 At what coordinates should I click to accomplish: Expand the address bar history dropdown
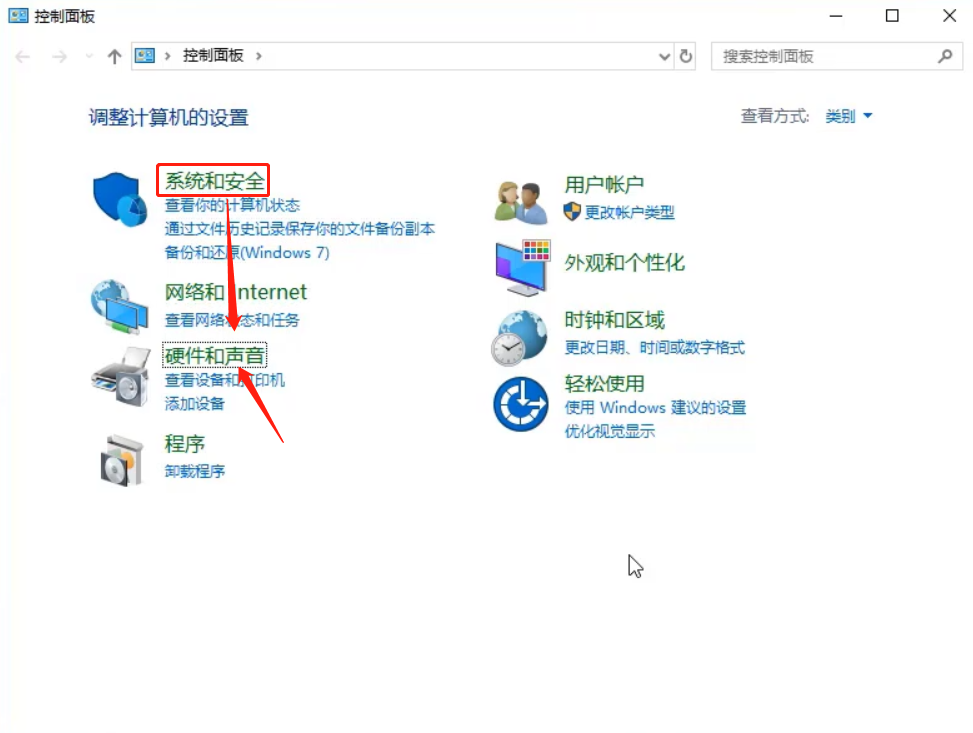[x=664, y=57]
